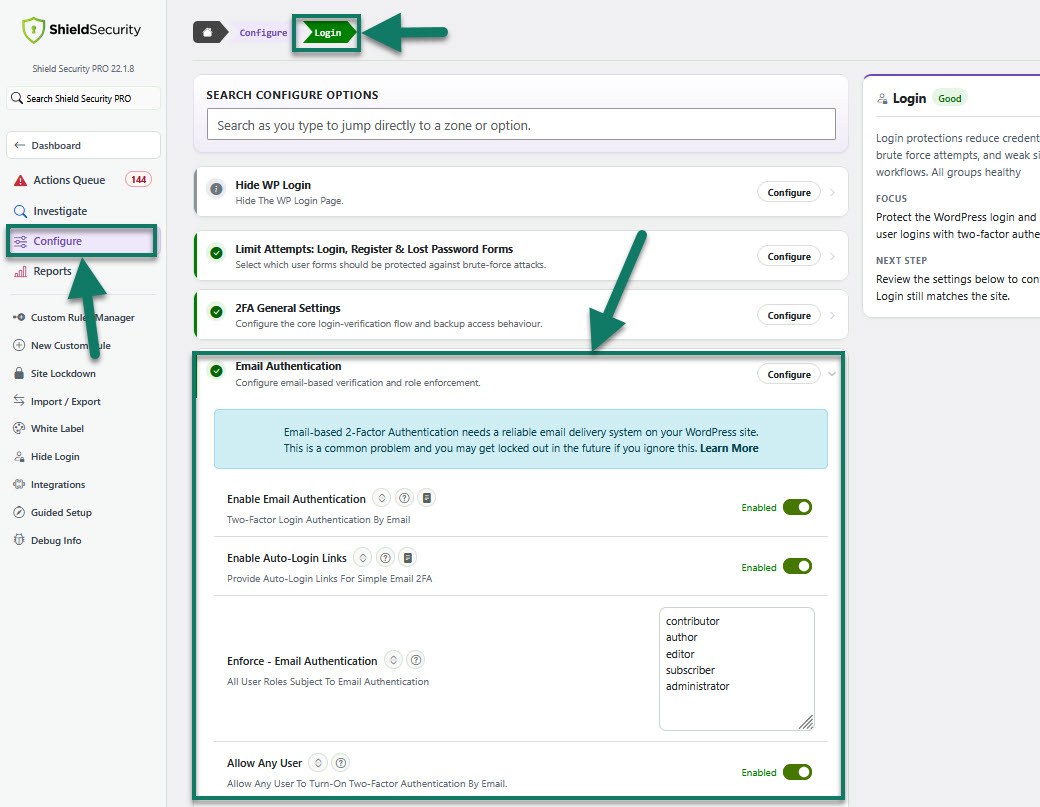Click the Login user icon in right panel
This screenshot has height=807, width=1040.
[882, 99]
